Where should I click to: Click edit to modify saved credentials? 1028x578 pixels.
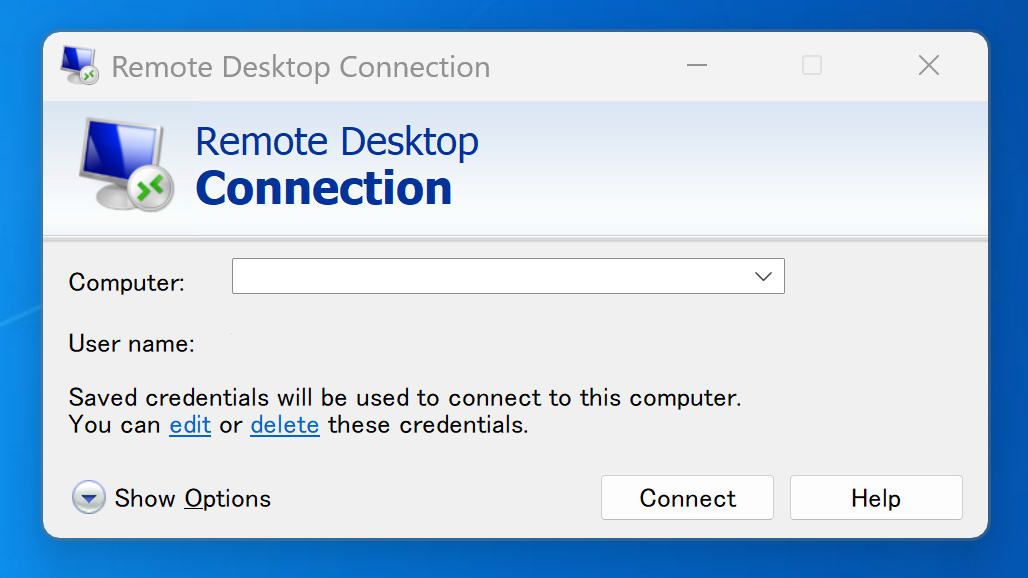(189, 424)
